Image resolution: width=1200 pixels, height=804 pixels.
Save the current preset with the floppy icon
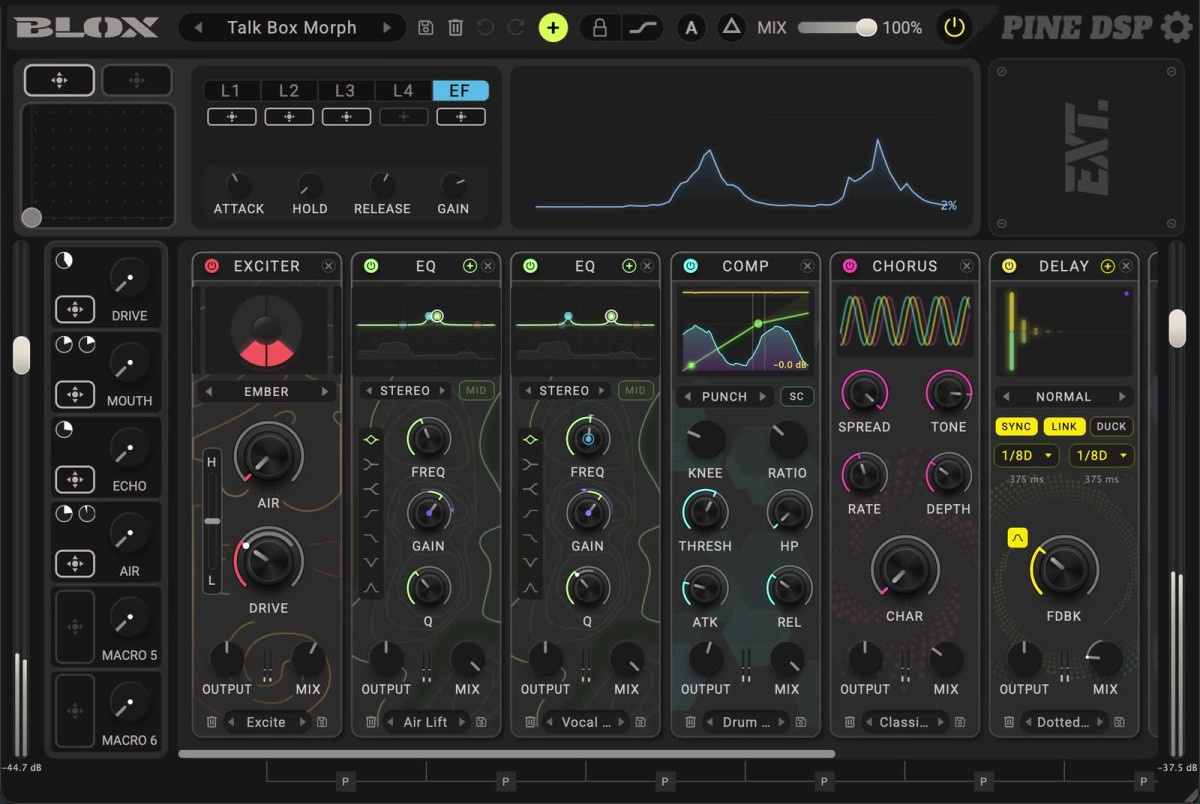(426, 28)
